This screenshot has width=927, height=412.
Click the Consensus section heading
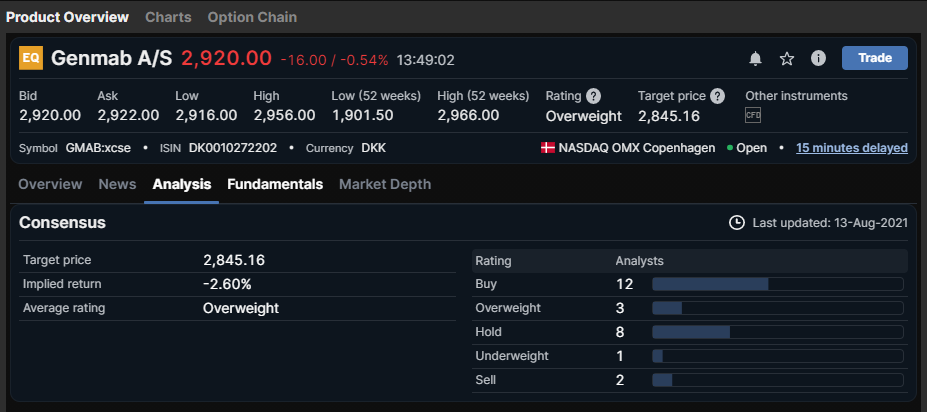click(63, 223)
